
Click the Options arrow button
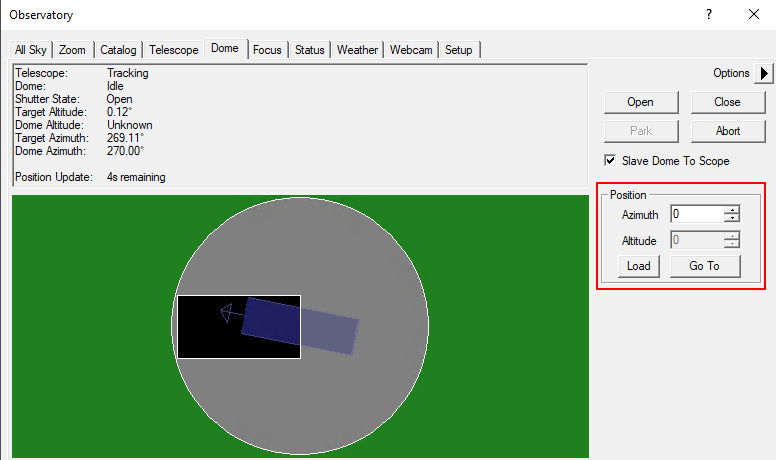pos(763,73)
